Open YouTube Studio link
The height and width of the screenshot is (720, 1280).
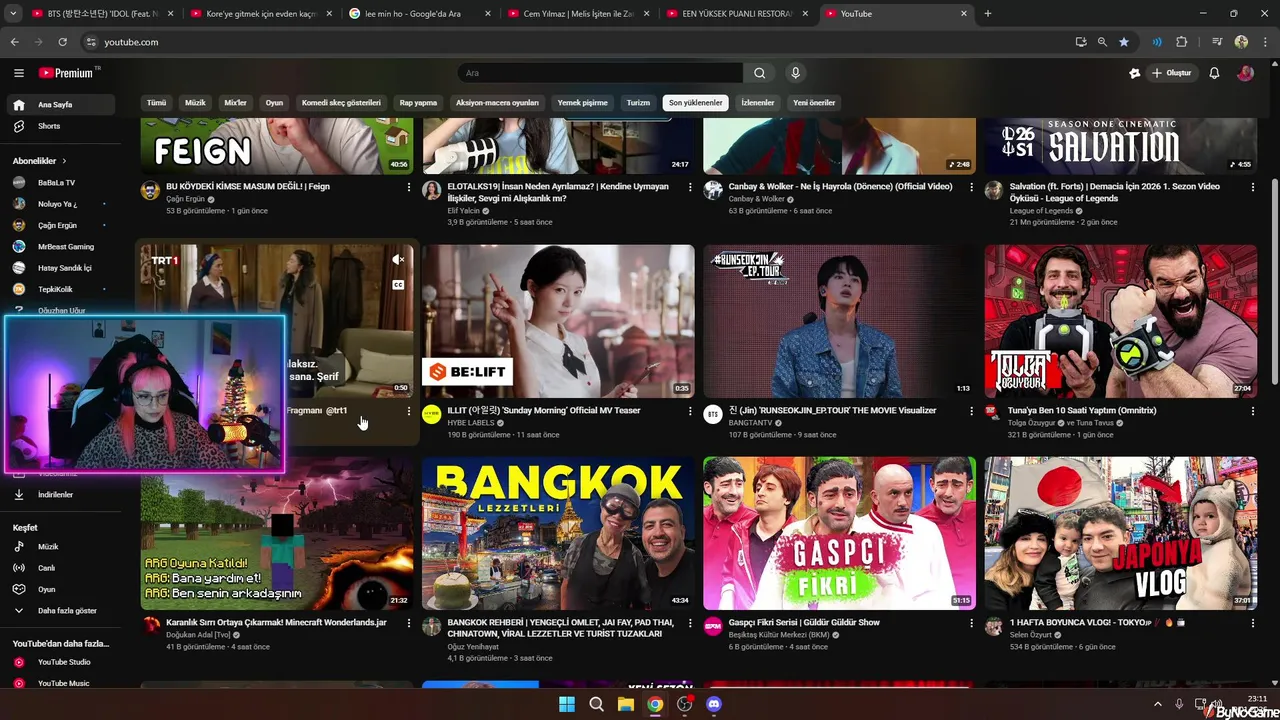[x=63, y=662]
